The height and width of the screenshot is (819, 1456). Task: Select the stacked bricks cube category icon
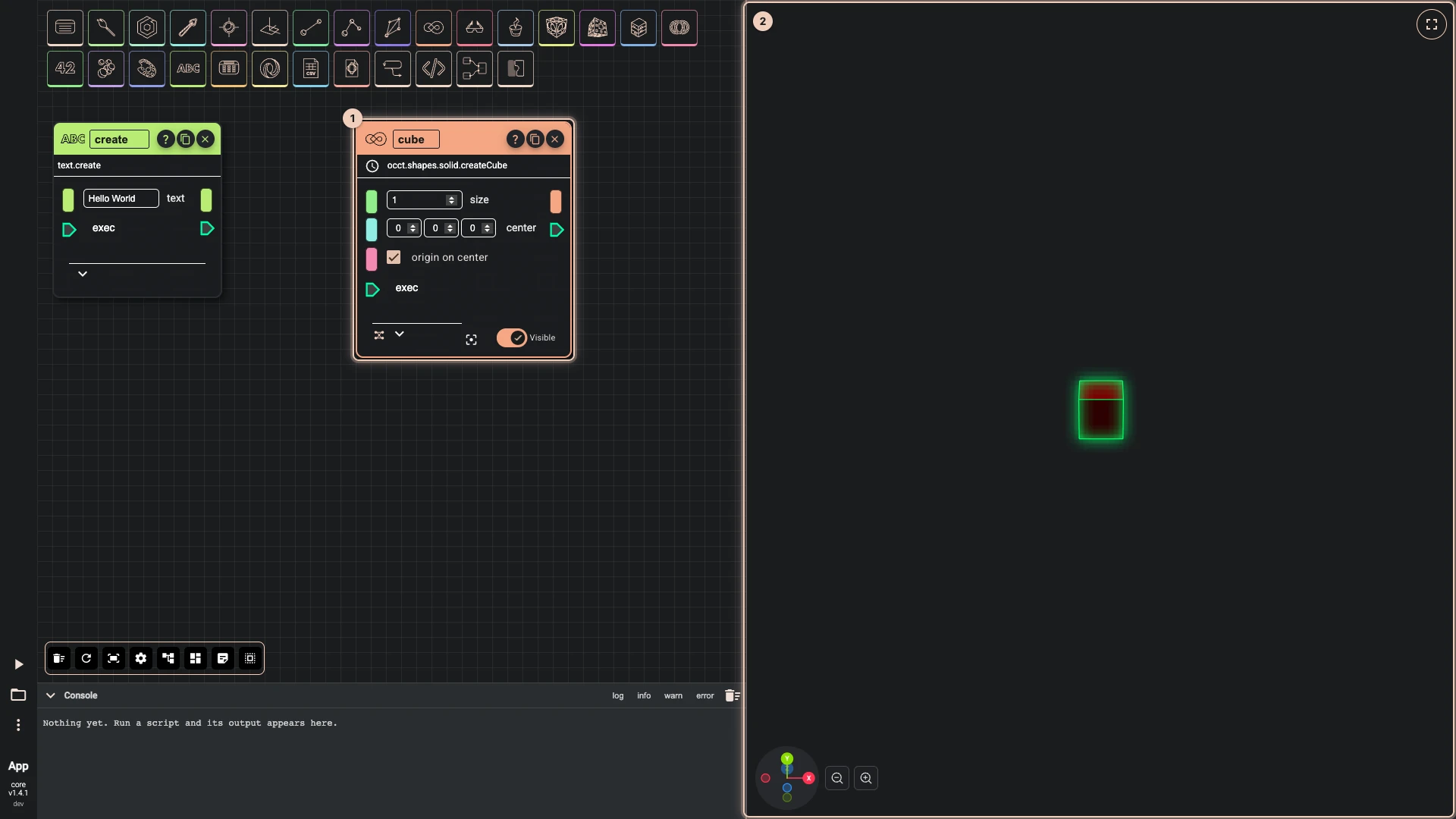(639, 28)
